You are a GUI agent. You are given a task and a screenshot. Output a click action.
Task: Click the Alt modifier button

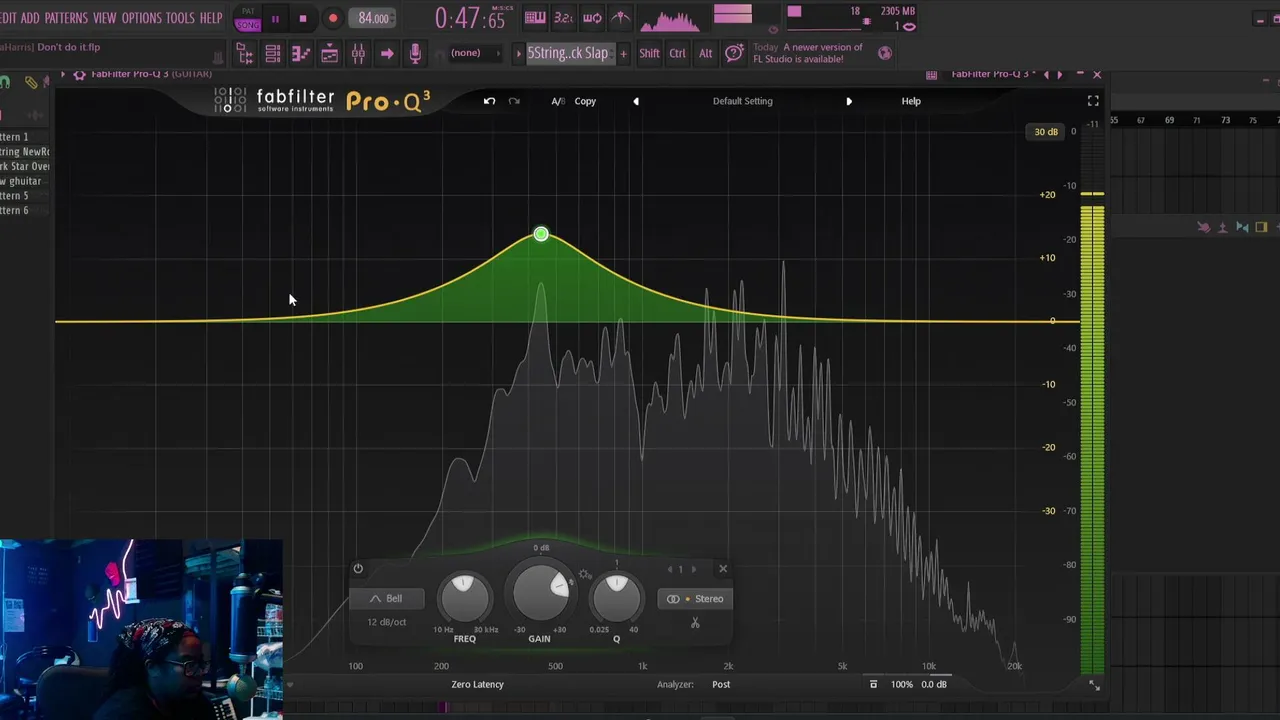pyautogui.click(x=705, y=53)
